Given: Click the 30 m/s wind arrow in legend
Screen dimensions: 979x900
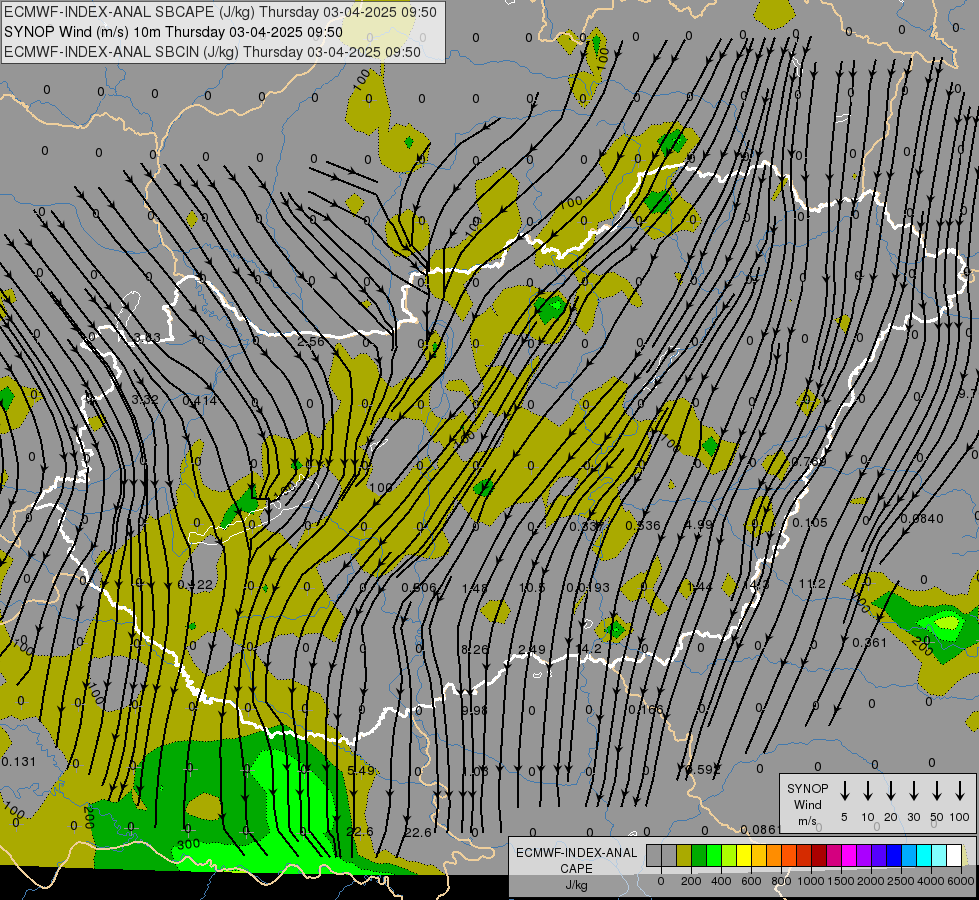Looking at the screenshot, I should (x=913, y=791).
